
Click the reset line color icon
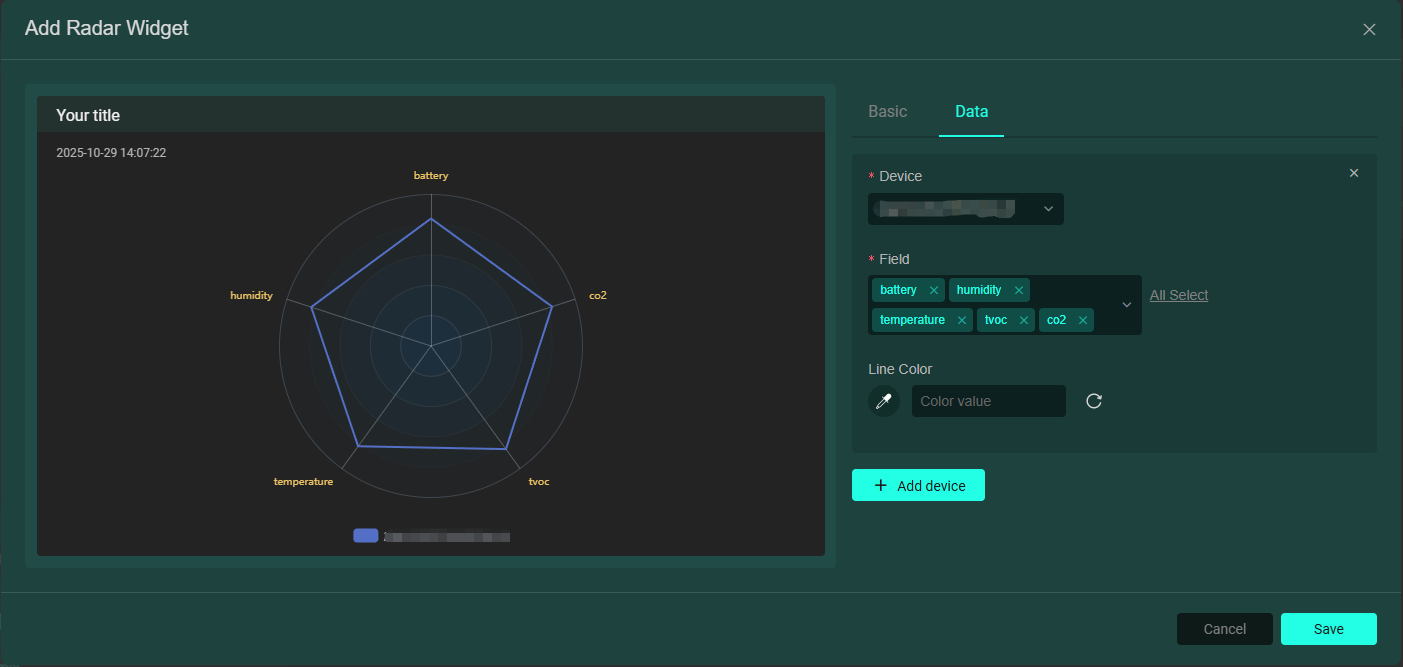click(x=1094, y=401)
